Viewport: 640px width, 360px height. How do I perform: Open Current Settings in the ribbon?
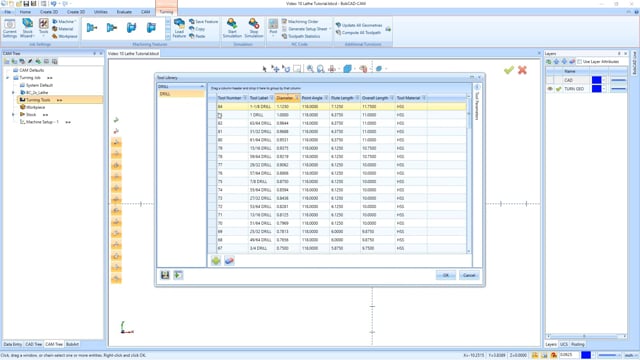coord(9,28)
